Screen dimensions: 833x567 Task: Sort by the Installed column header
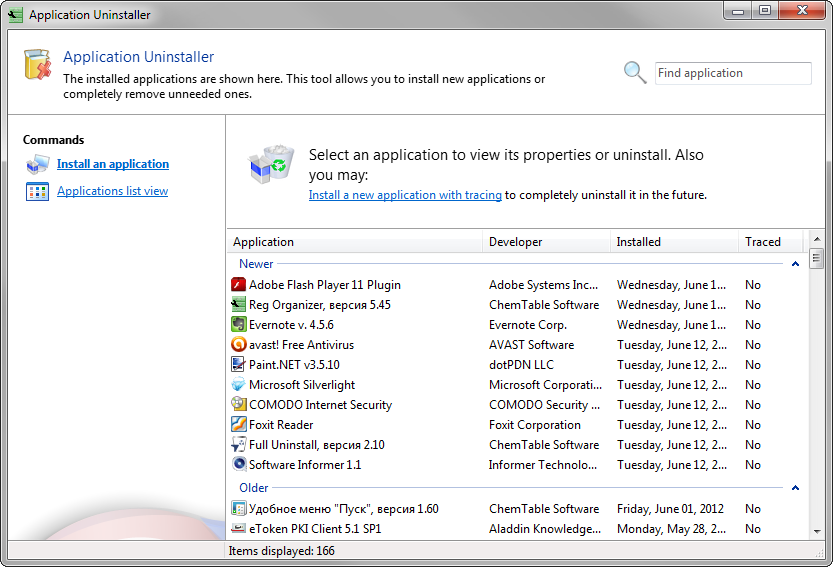point(674,242)
